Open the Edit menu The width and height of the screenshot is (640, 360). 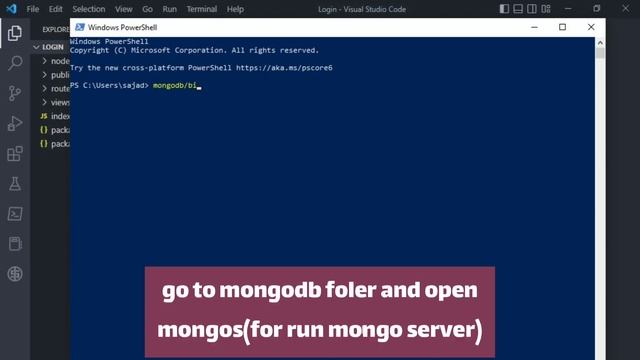[56, 9]
